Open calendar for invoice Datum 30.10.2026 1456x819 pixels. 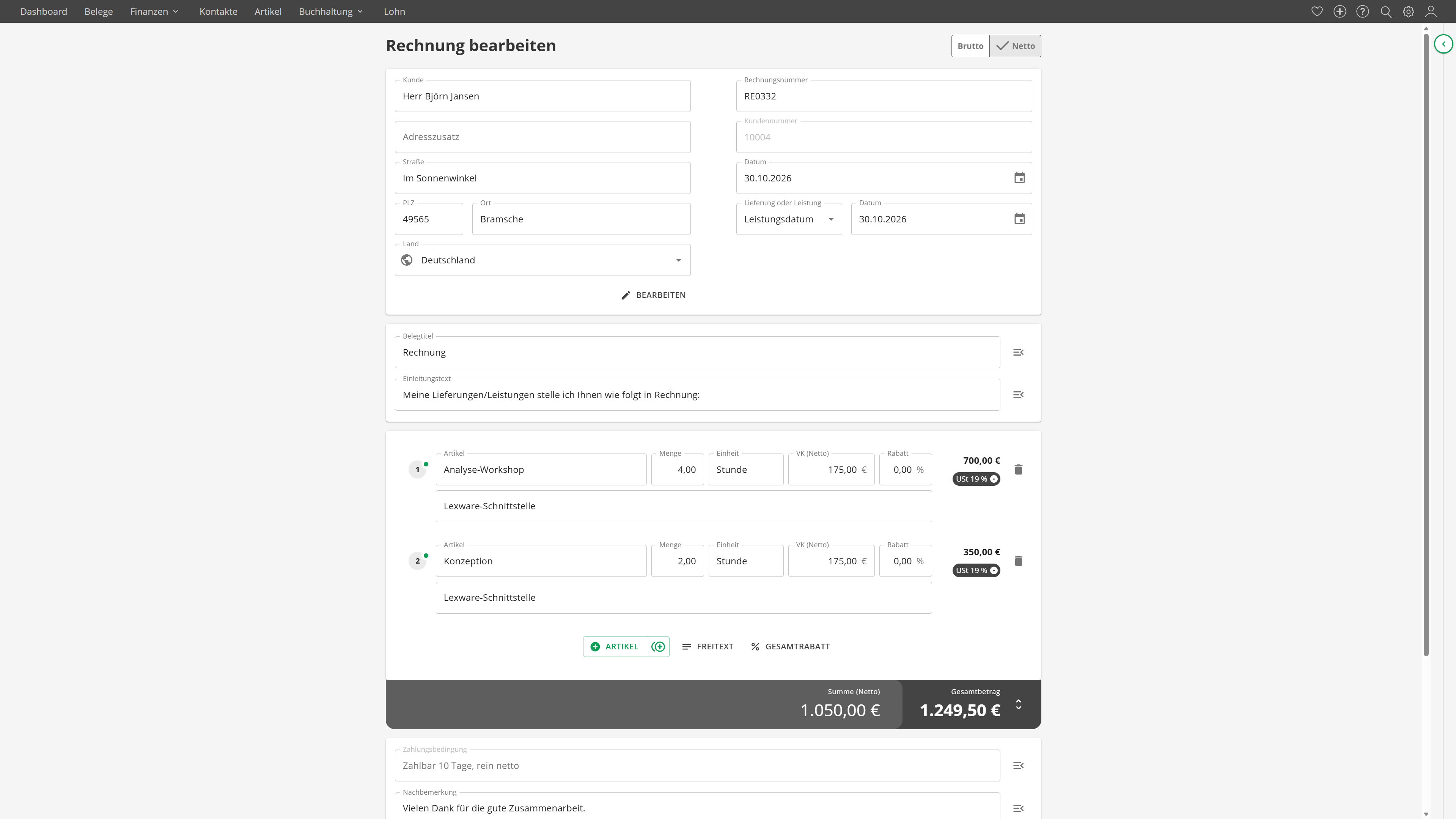pos(1019,178)
